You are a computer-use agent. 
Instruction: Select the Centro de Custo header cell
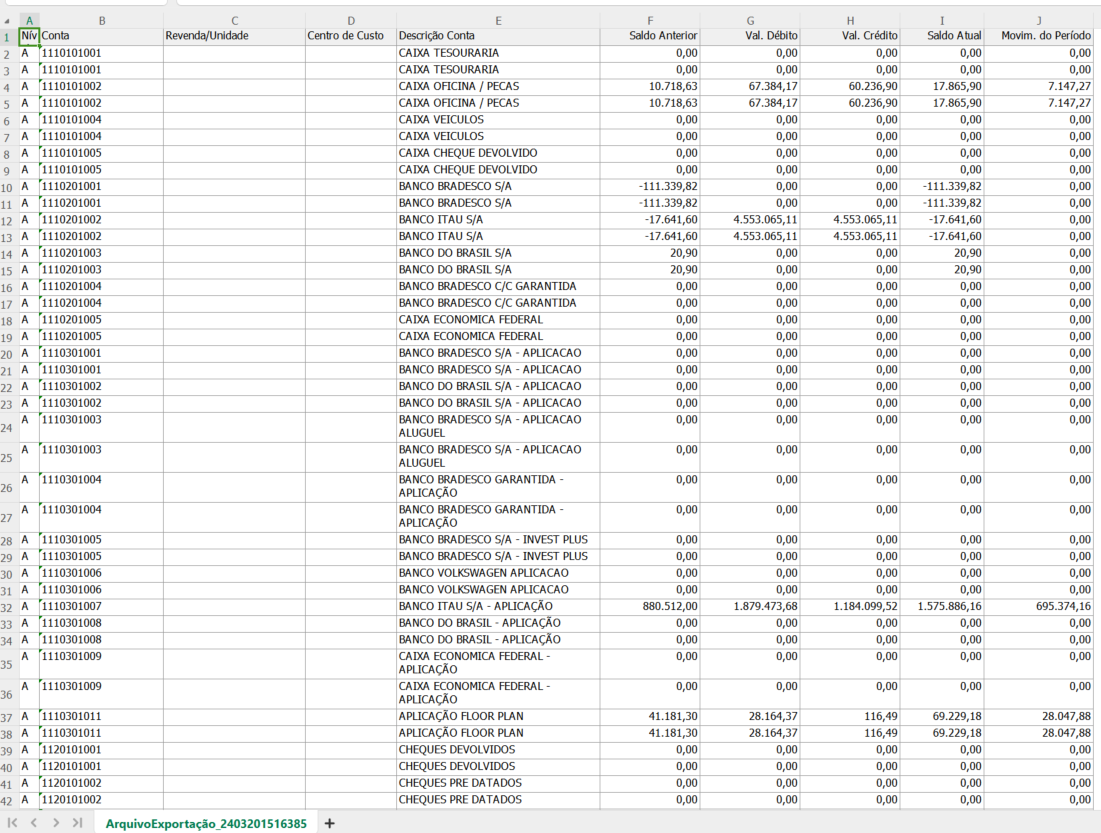point(351,36)
